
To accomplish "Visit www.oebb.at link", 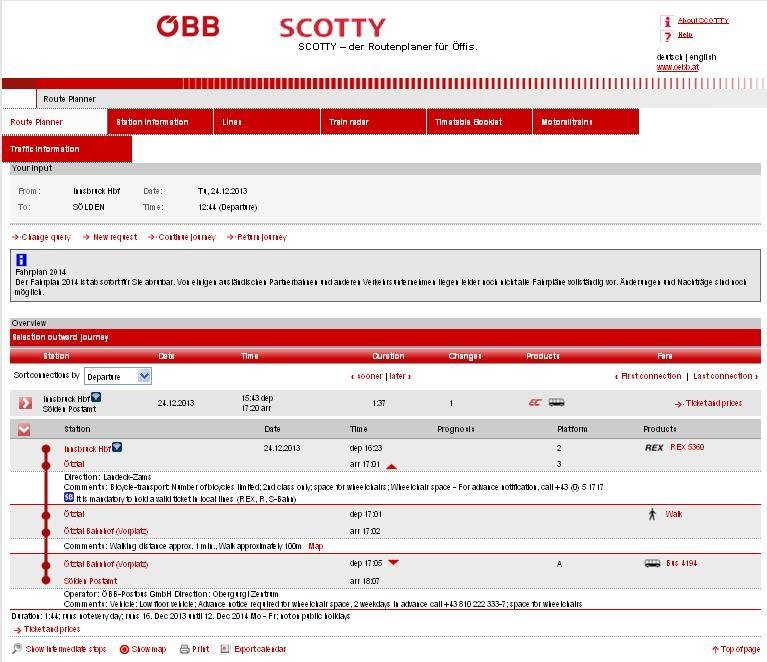I will [x=677, y=68].
